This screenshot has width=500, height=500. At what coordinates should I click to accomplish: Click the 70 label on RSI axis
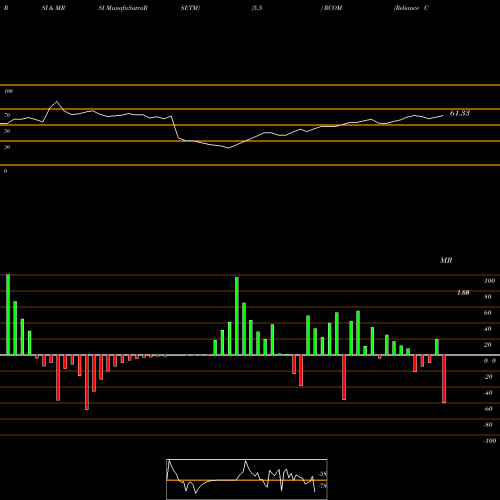tap(7, 115)
